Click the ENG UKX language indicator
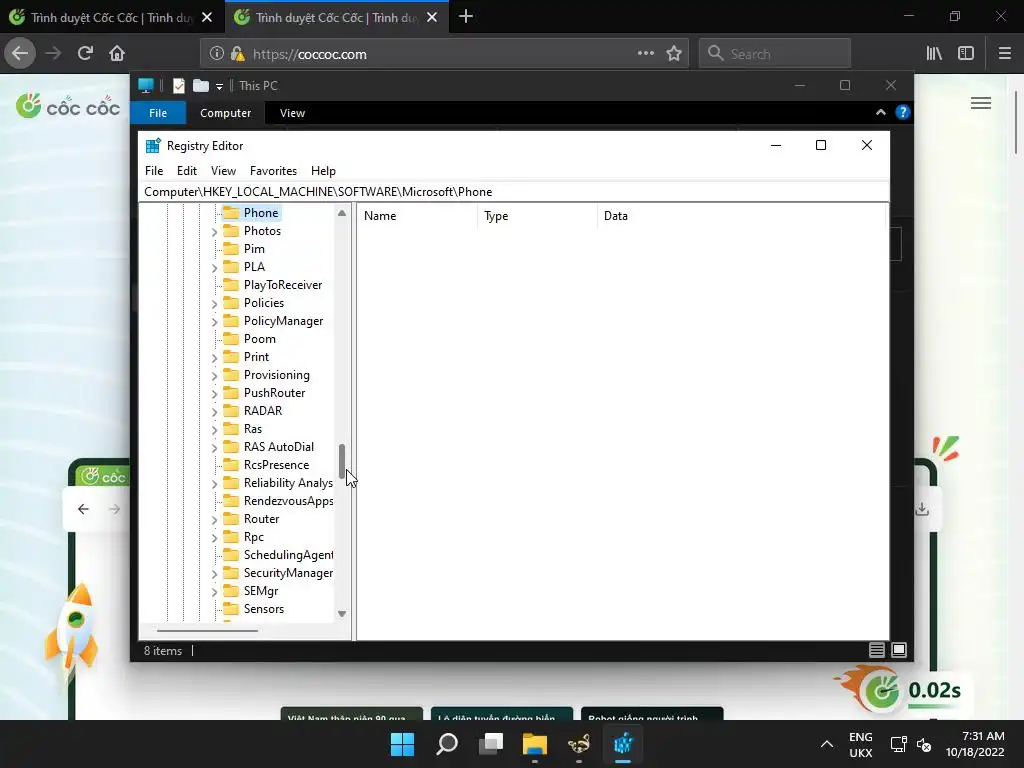This screenshot has height=768, width=1024. pyautogui.click(x=860, y=744)
